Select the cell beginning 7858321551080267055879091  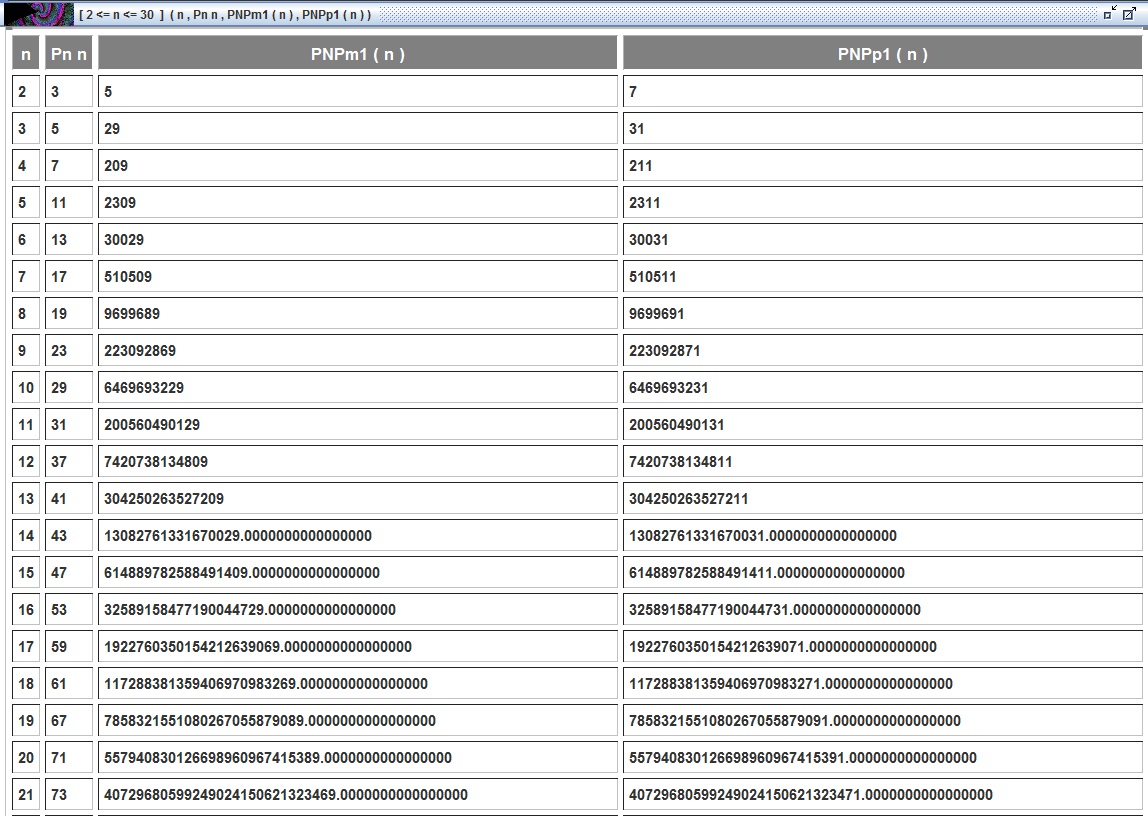click(882, 720)
